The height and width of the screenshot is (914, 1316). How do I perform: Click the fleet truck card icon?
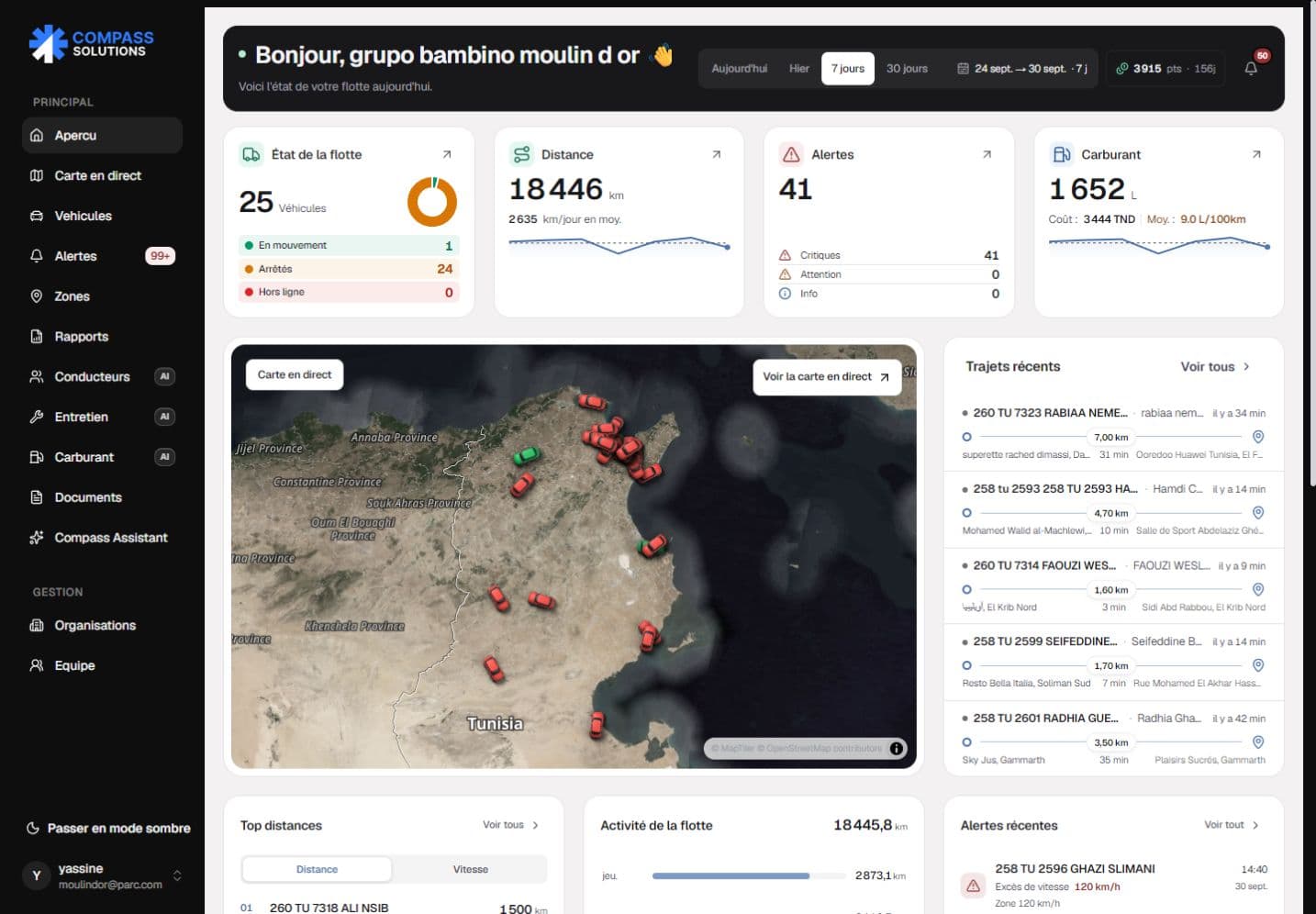[x=251, y=154]
